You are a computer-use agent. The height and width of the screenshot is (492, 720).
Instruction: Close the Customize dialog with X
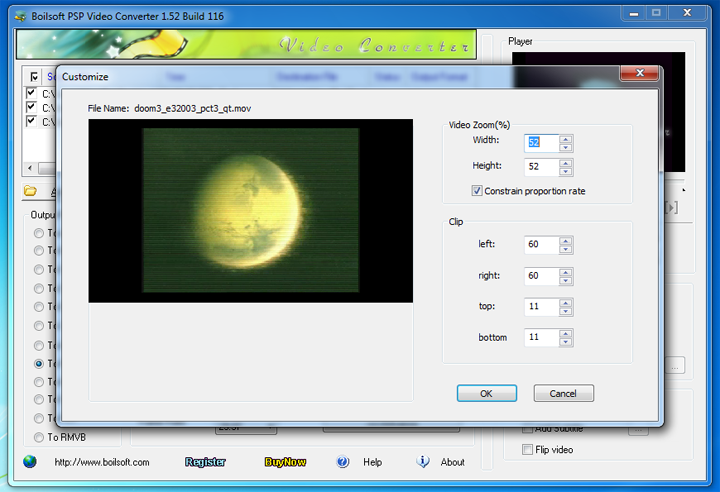pyautogui.click(x=640, y=73)
